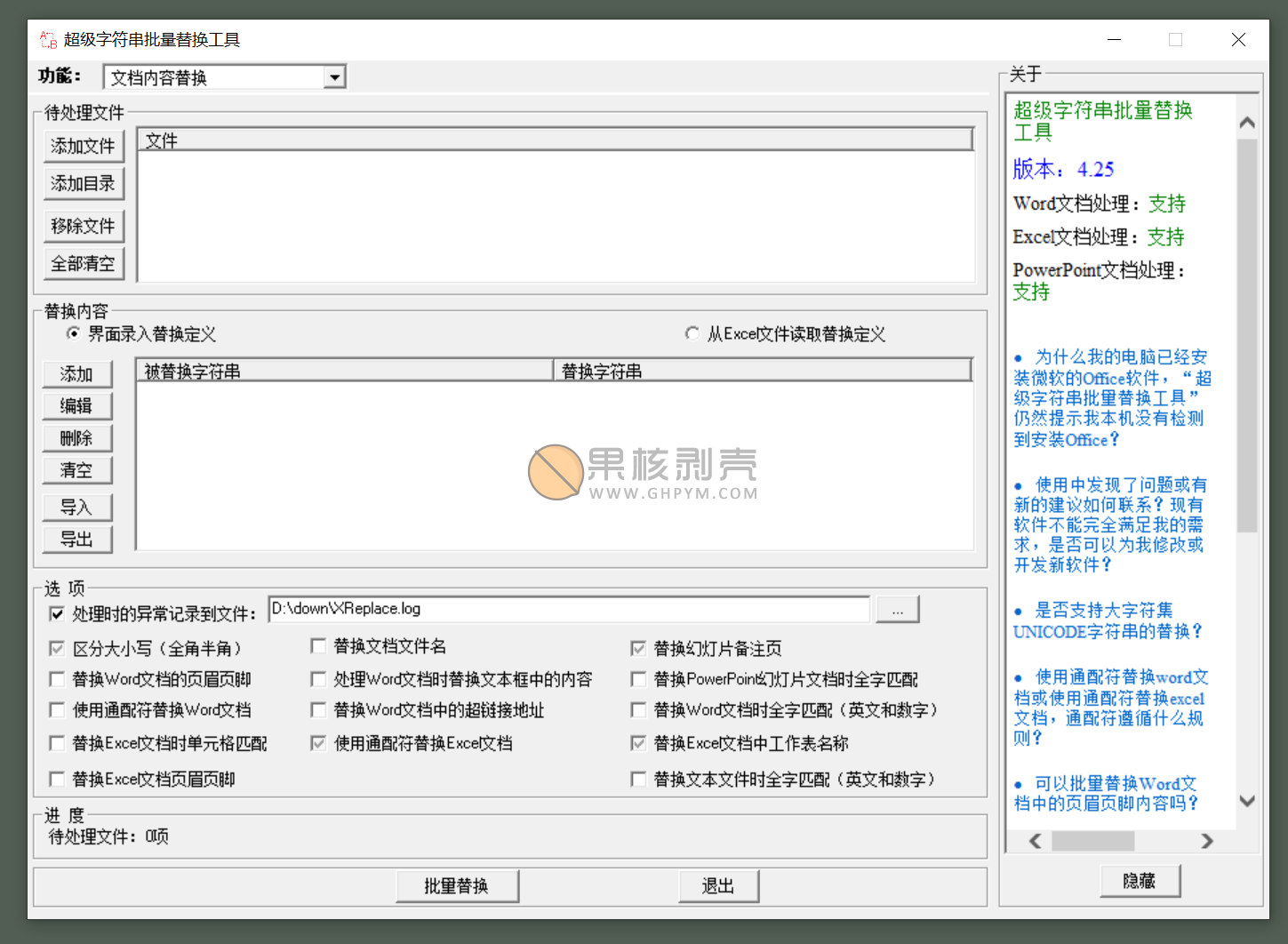Click the 隐藏 button in About panel
1288x944 pixels.
point(1140,881)
